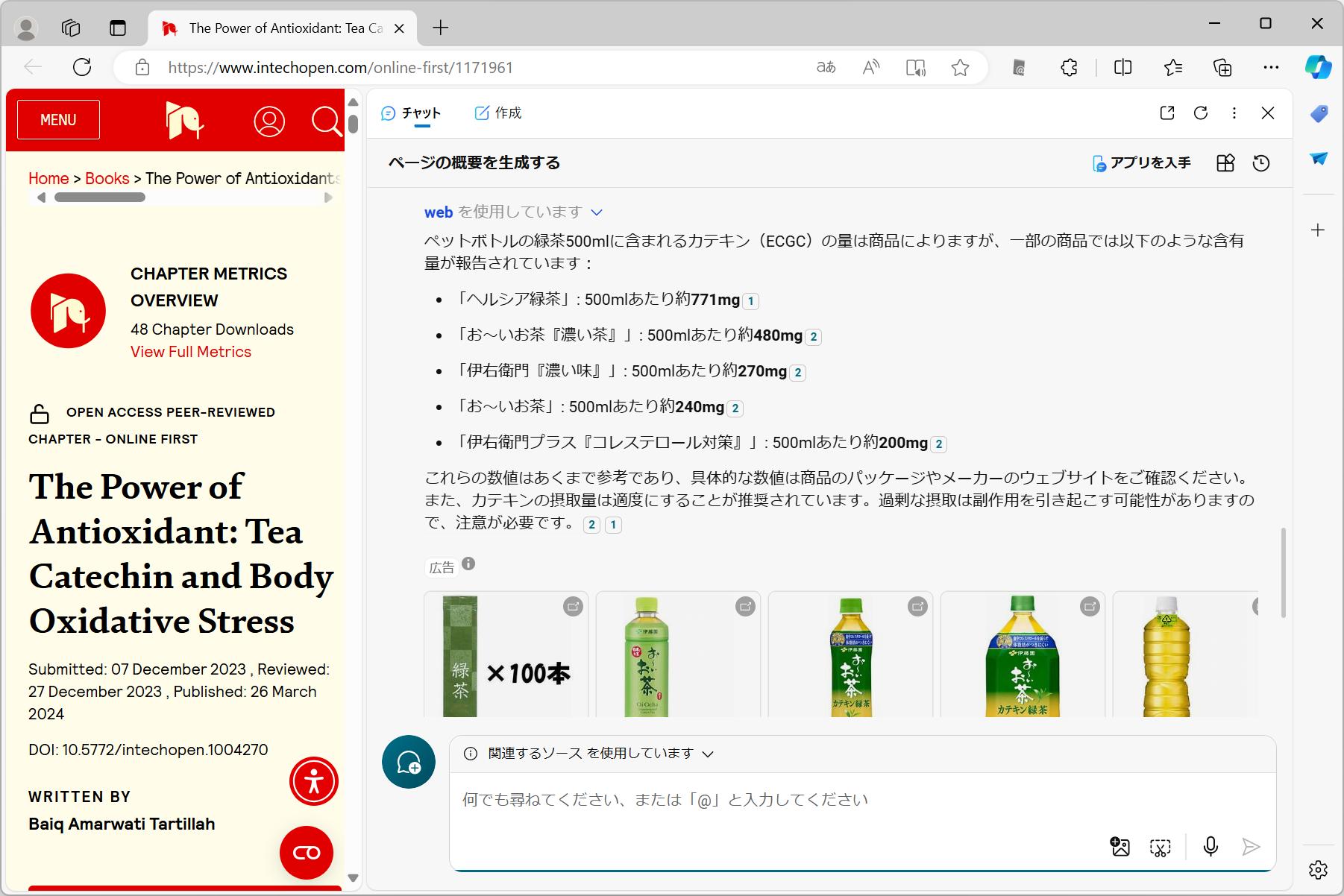Add a screenshot to the chat

(x=1161, y=847)
